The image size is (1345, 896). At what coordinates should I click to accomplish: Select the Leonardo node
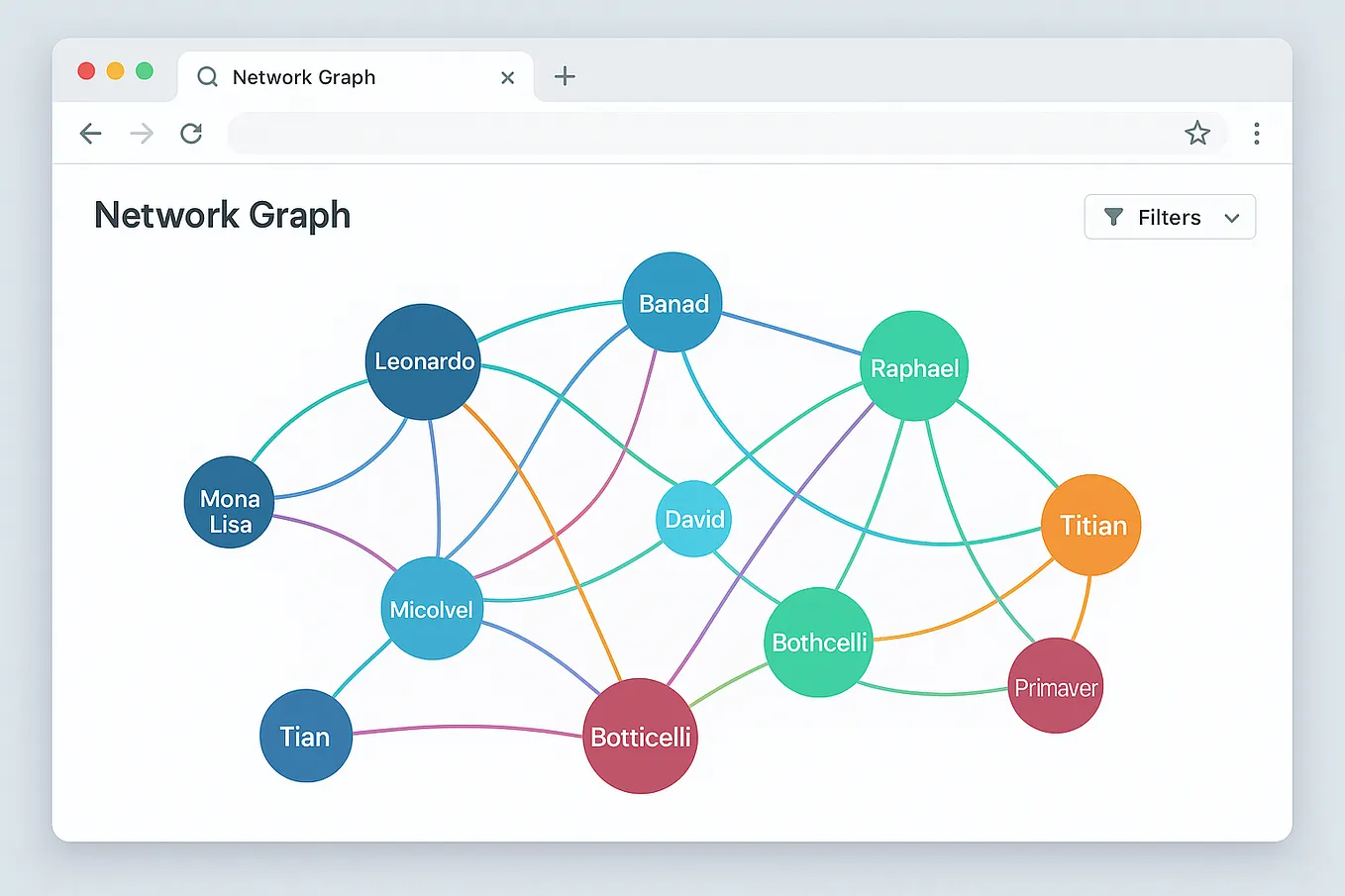423,360
